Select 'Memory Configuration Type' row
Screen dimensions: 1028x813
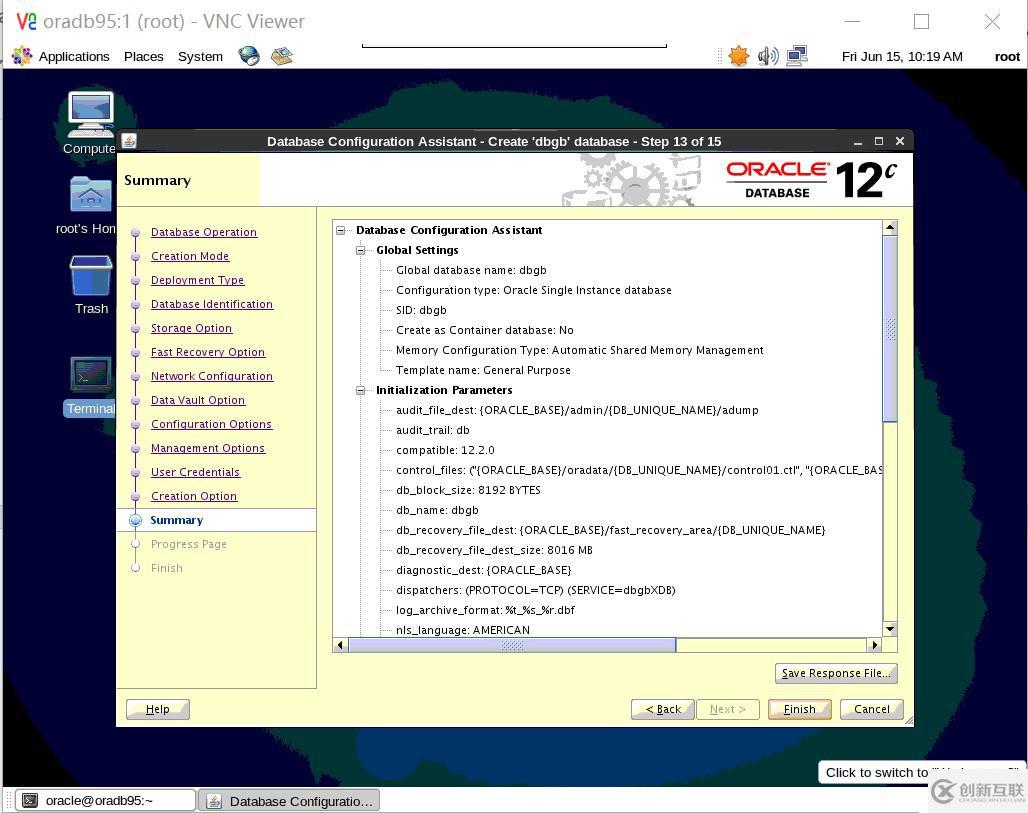coord(580,351)
